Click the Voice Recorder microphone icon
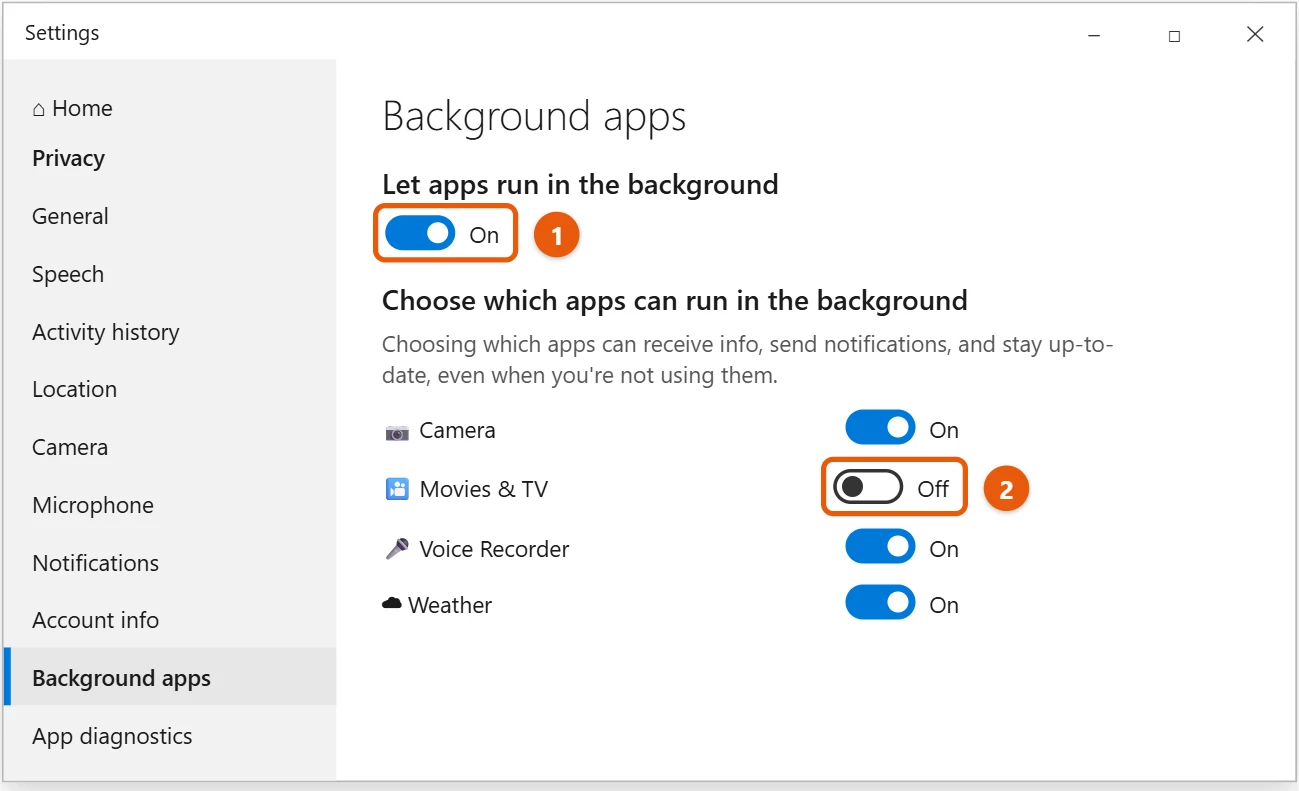Screen dimensions: 1299x791 coord(397,549)
